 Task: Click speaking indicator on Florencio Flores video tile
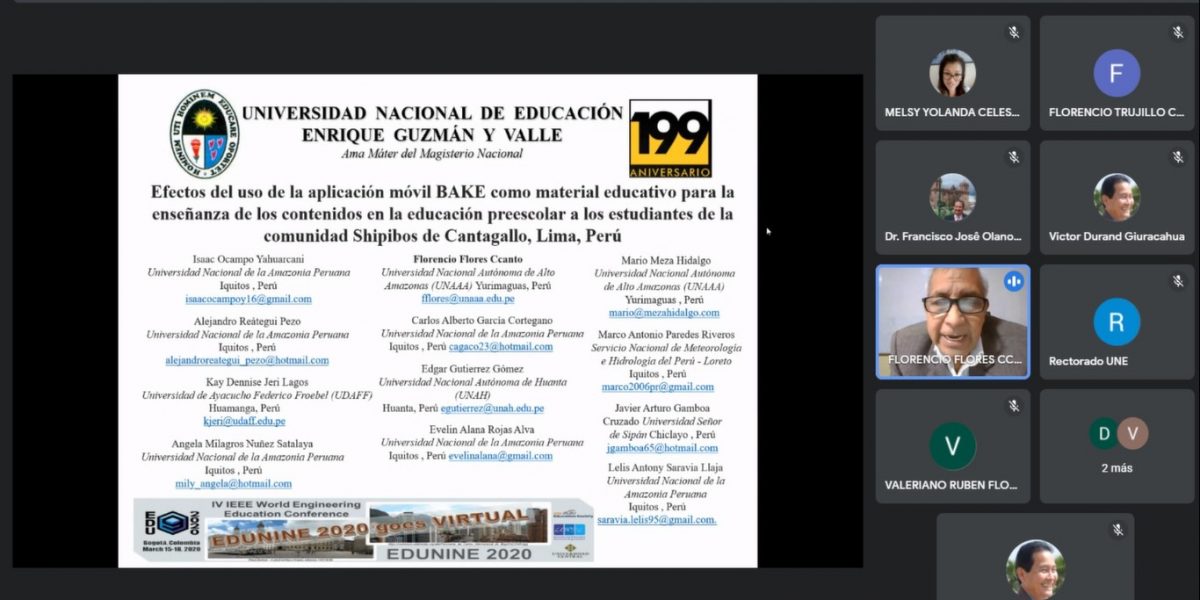click(x=1013, y=281)
